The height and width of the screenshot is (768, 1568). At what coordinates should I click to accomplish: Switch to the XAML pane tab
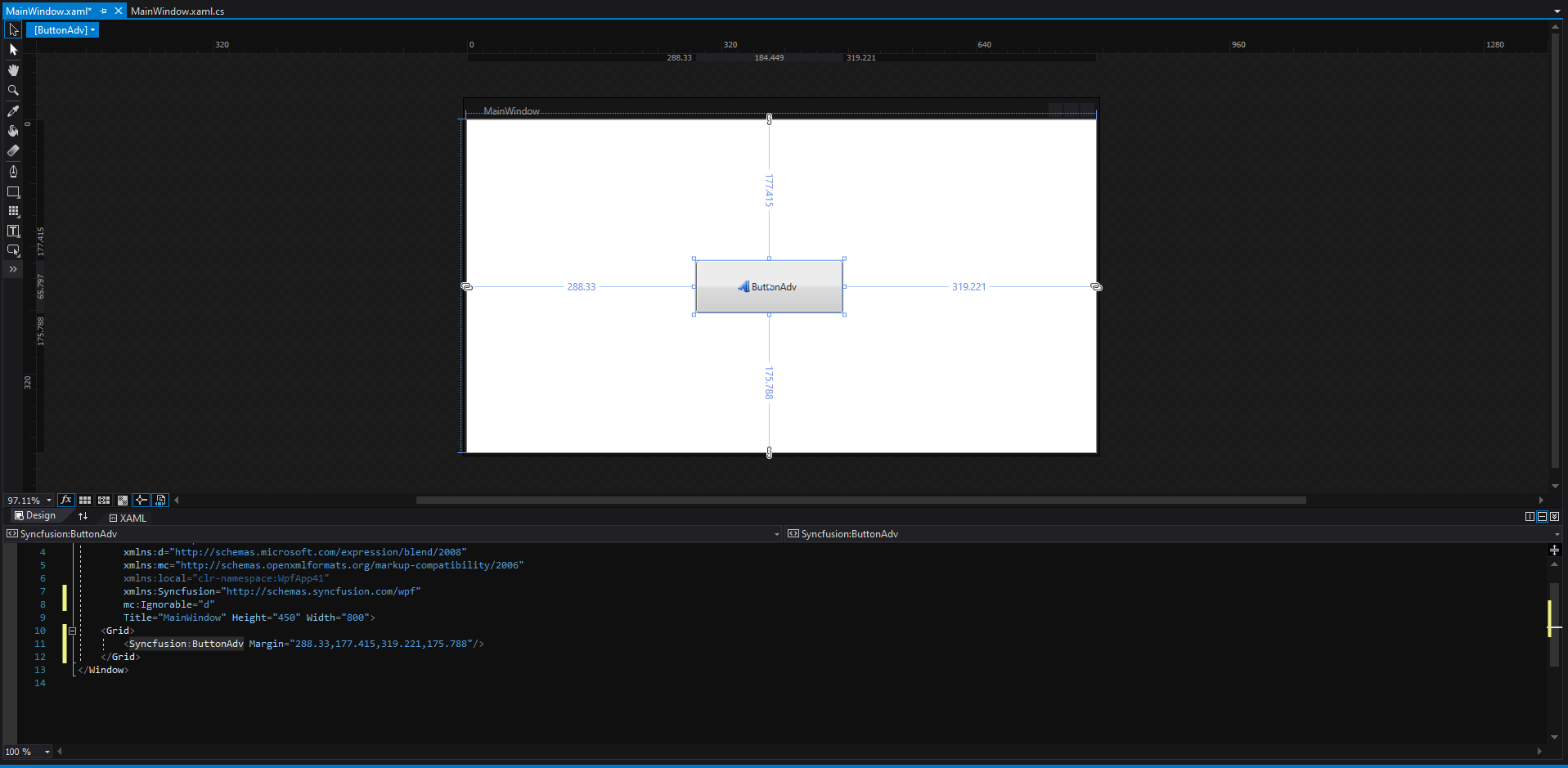point(128,518)
